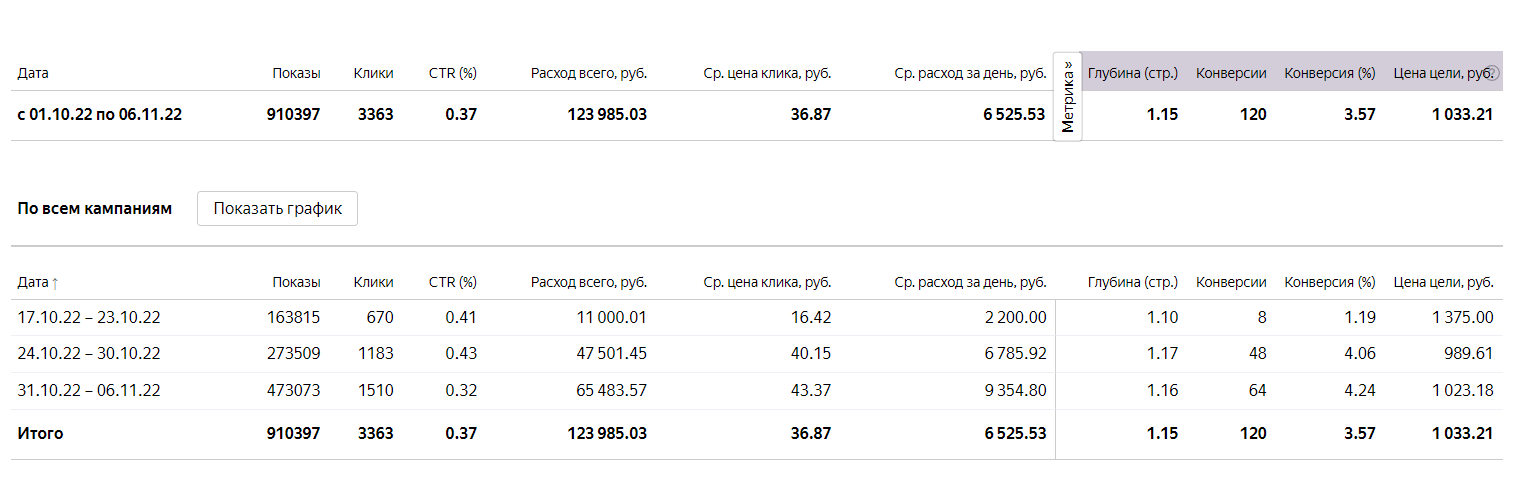Click CTR (%) header in lower table
Image resolution: width=1534 pixels, height=480 pixels.
[x=452, y=282]
